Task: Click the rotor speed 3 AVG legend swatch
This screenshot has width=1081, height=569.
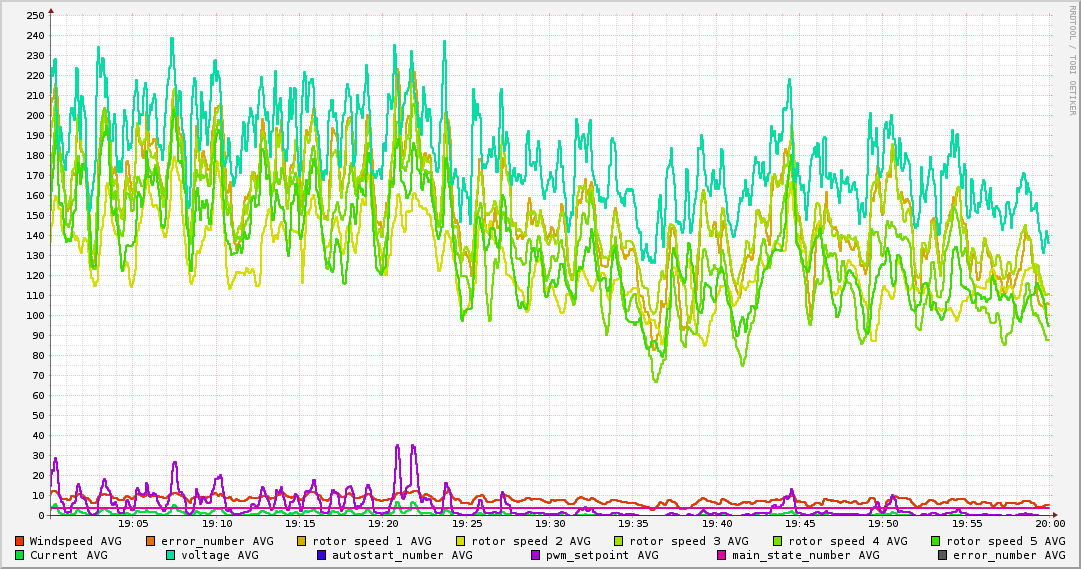Action: 618,541
